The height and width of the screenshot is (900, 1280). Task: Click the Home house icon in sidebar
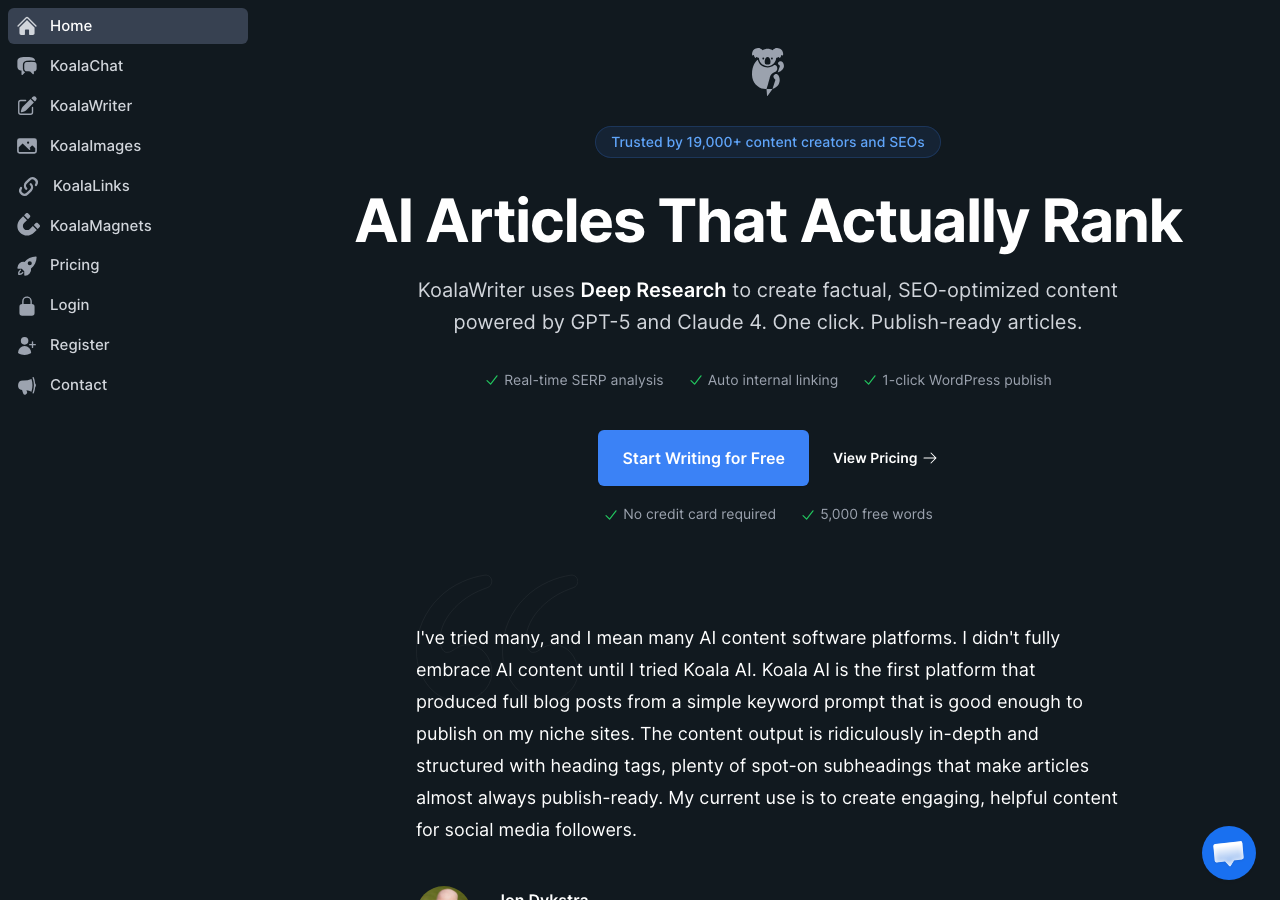[x=27, y=26]
